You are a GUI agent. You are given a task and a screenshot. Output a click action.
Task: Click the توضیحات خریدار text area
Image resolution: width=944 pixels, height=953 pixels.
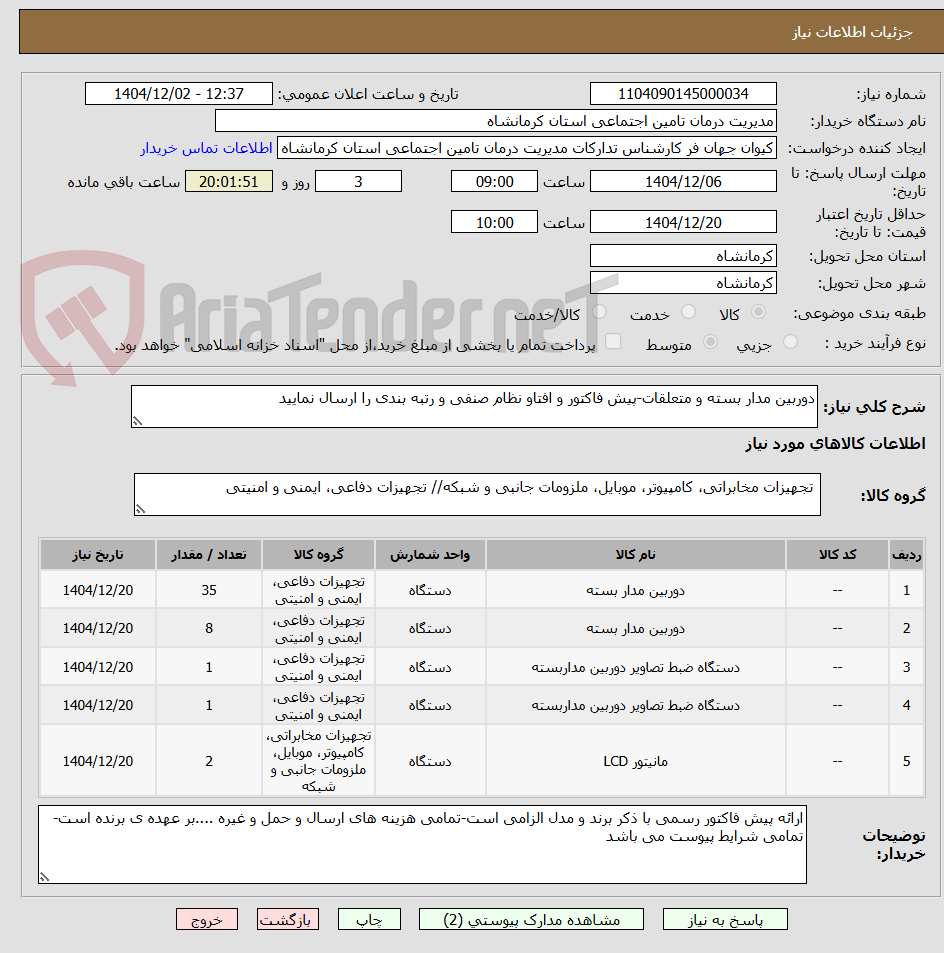(422, 844)
